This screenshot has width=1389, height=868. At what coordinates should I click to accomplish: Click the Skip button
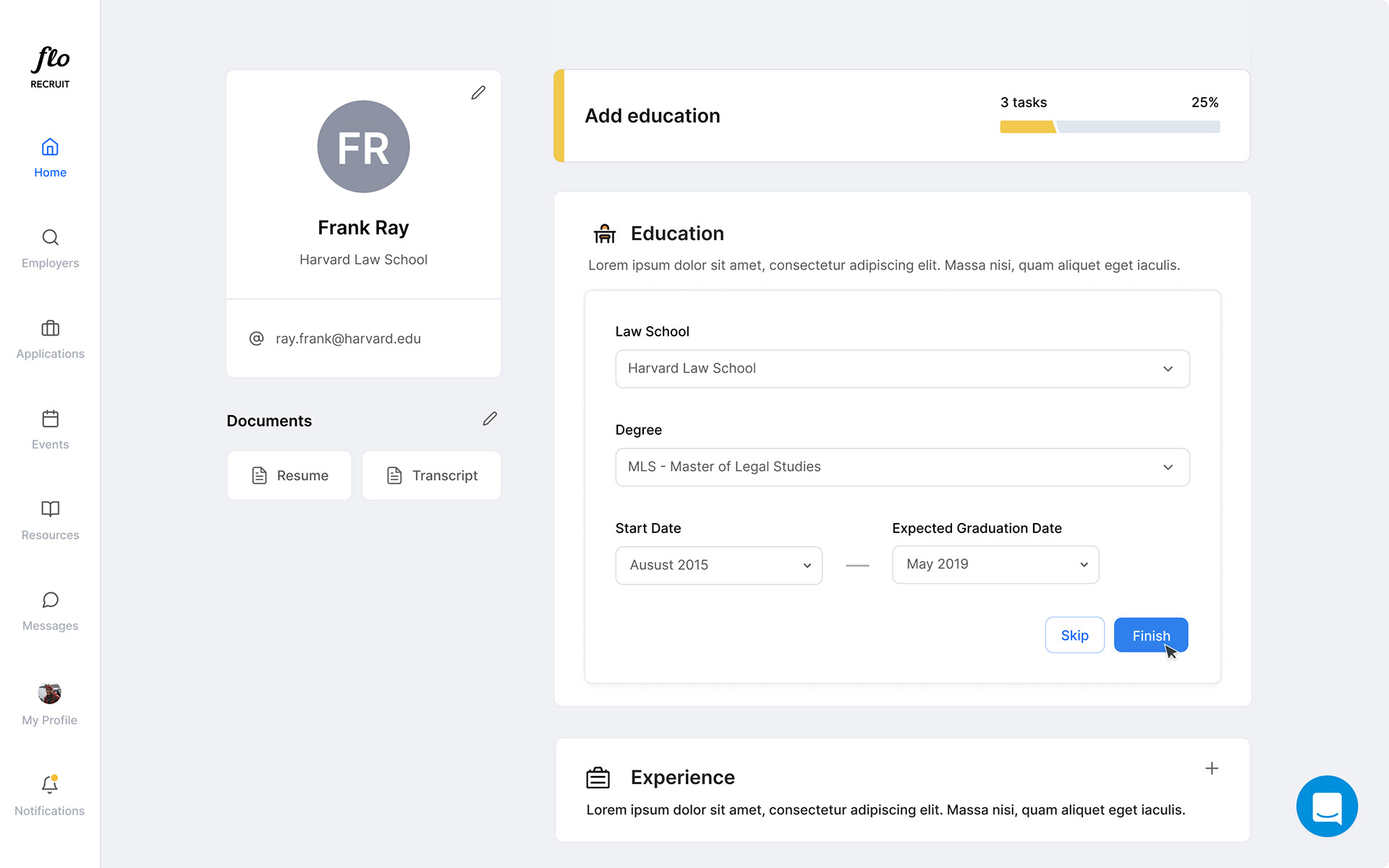(x=1074, y=635)
